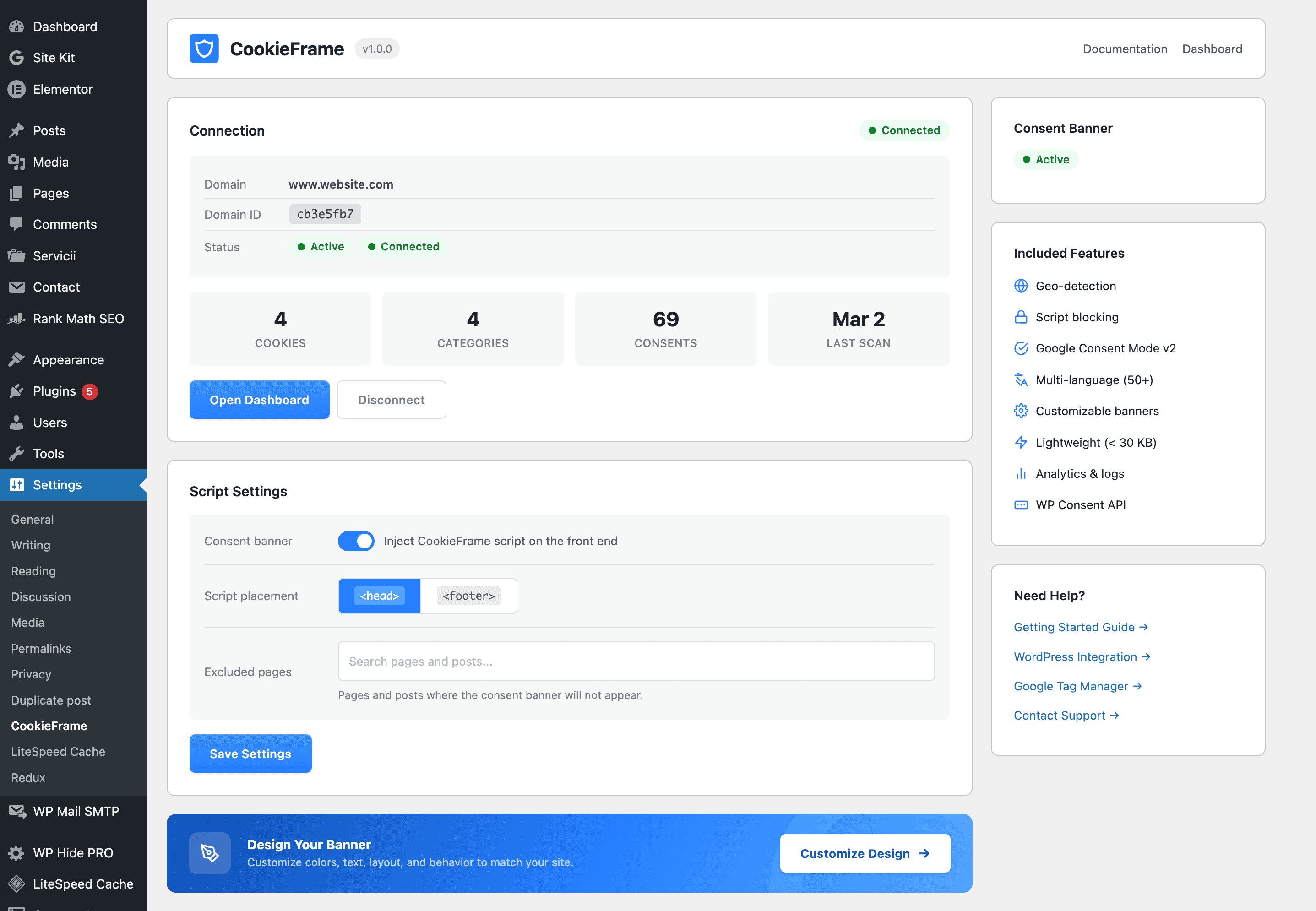
Task: Open LiteSpeed Cache item in Settings submenu
Action: 58,751
